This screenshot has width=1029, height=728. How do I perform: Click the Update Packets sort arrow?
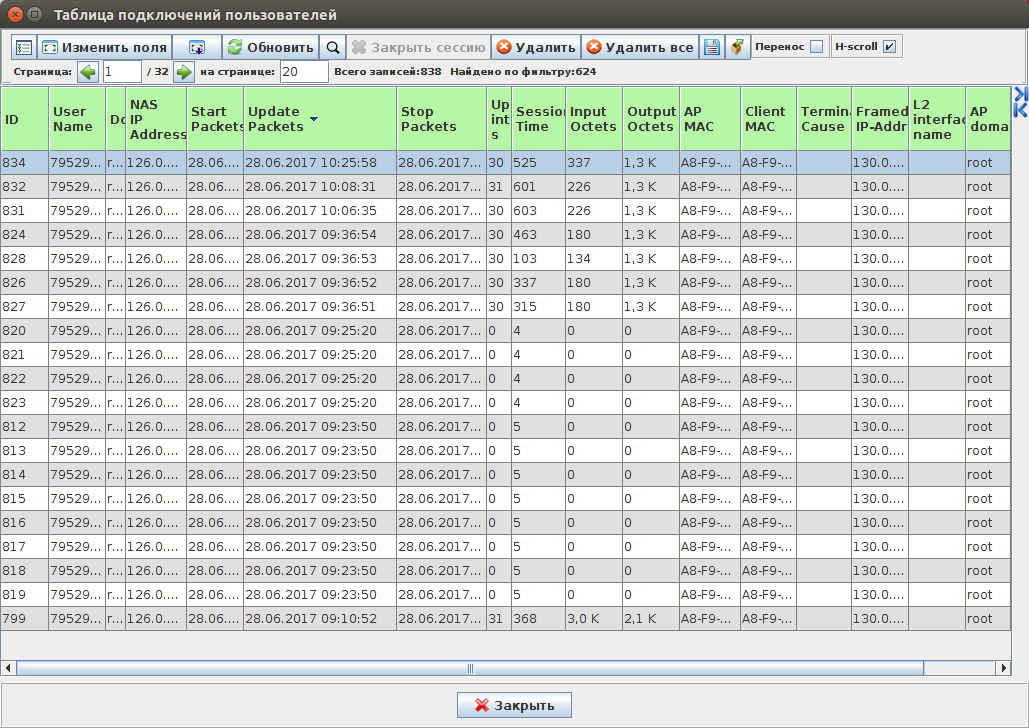[x=314, y=119]
